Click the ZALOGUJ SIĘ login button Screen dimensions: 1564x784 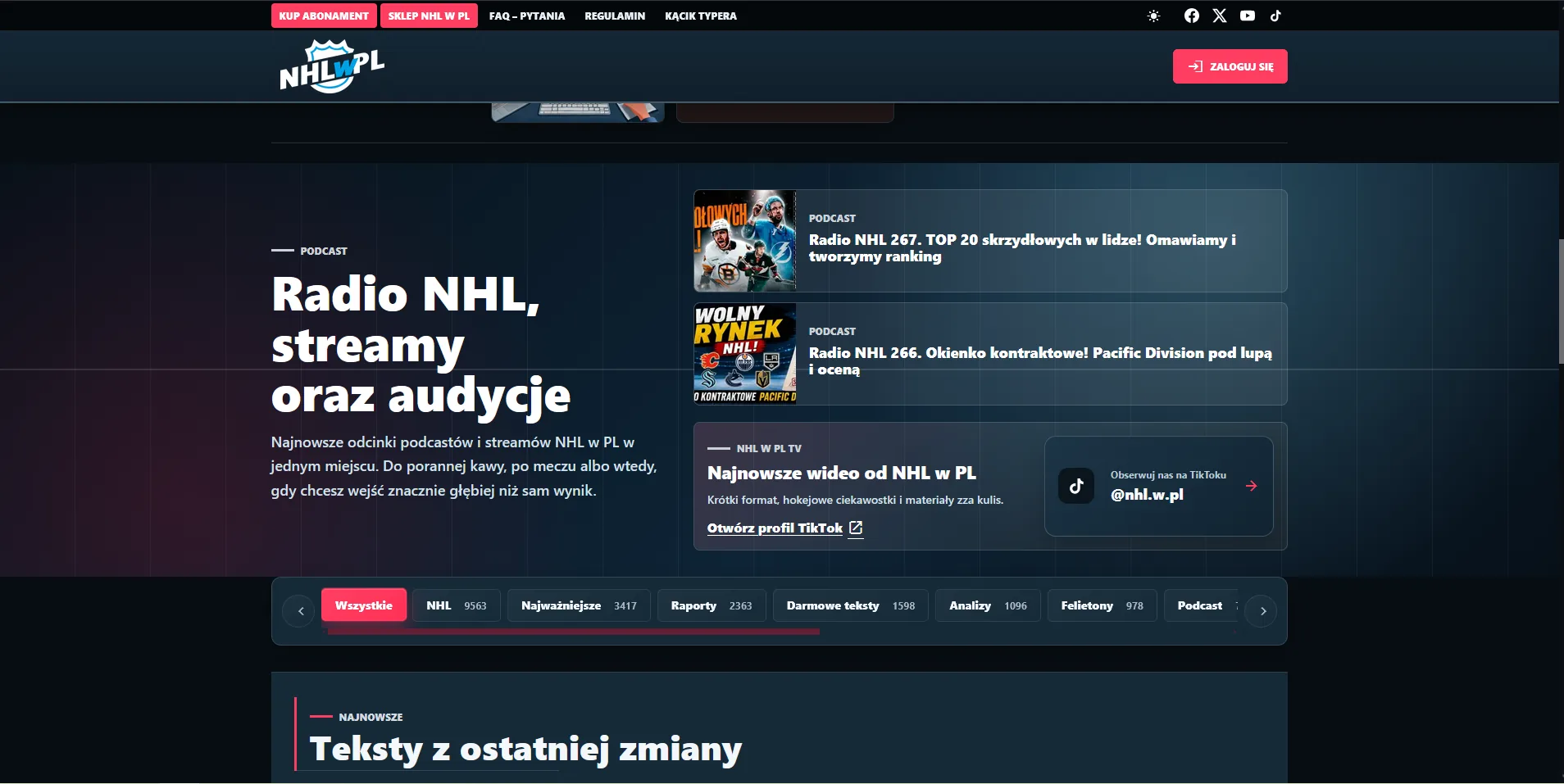tap(1230, 66)
